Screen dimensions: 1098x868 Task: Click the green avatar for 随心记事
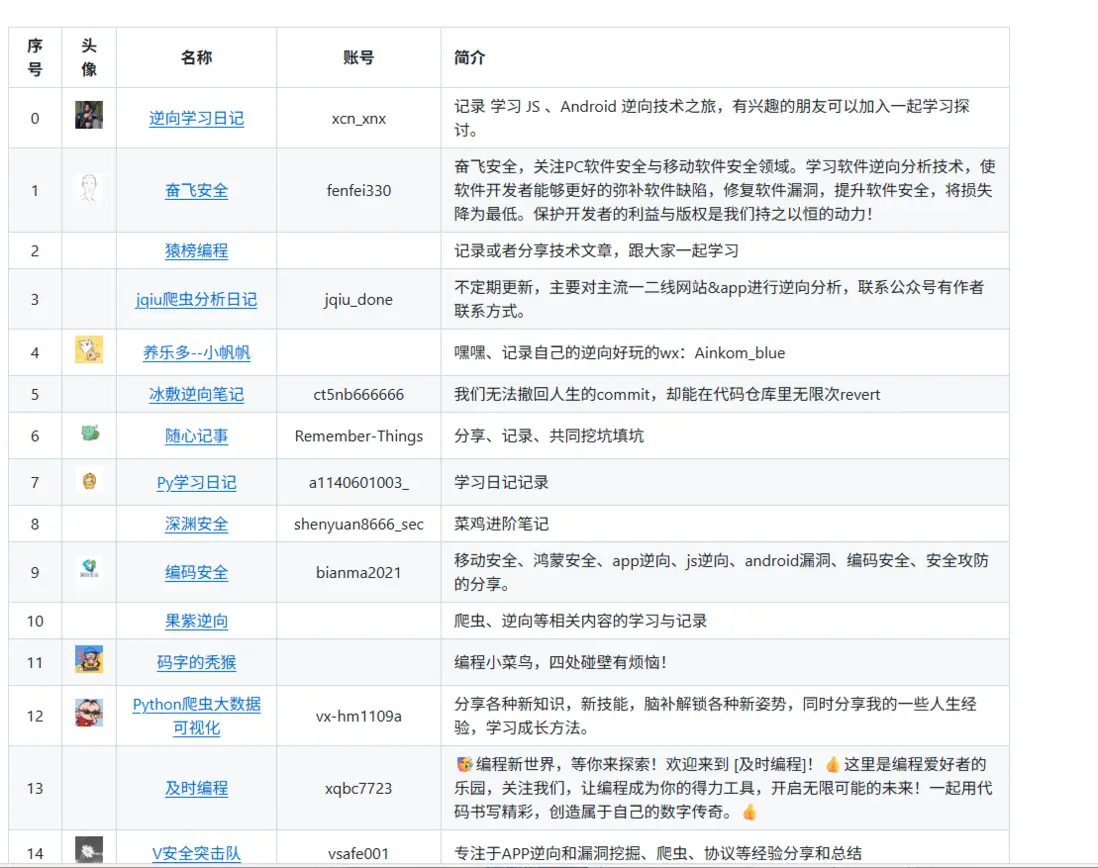tap(90, 433)
